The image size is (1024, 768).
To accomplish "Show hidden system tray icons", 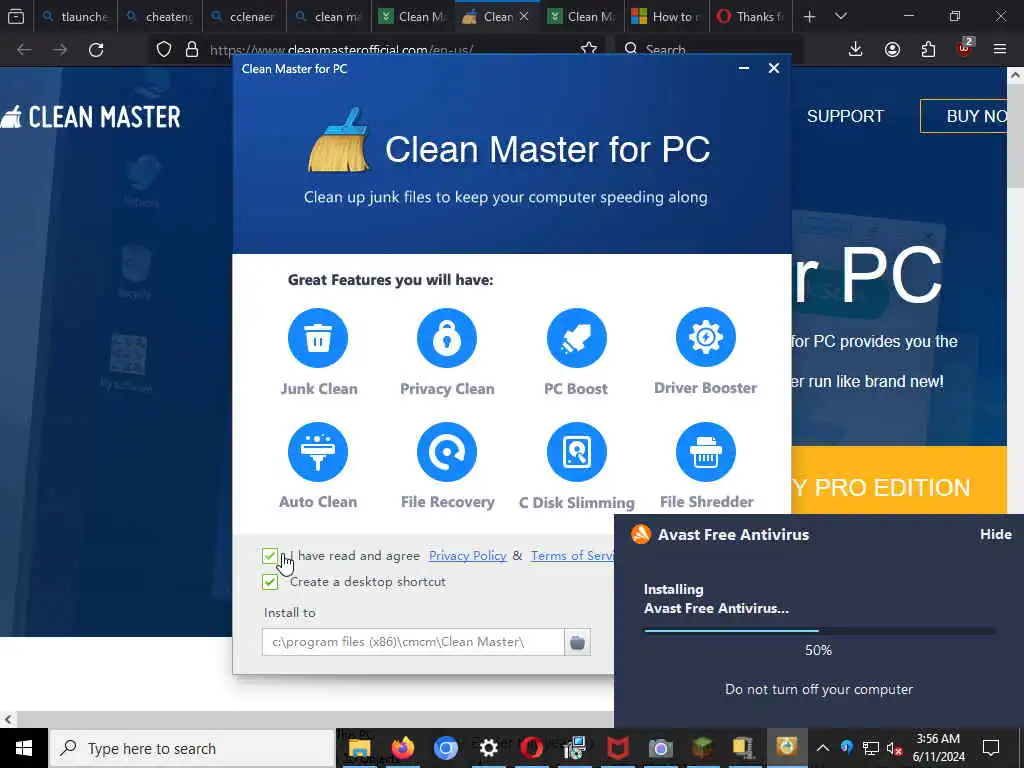I will coord(822,748).
